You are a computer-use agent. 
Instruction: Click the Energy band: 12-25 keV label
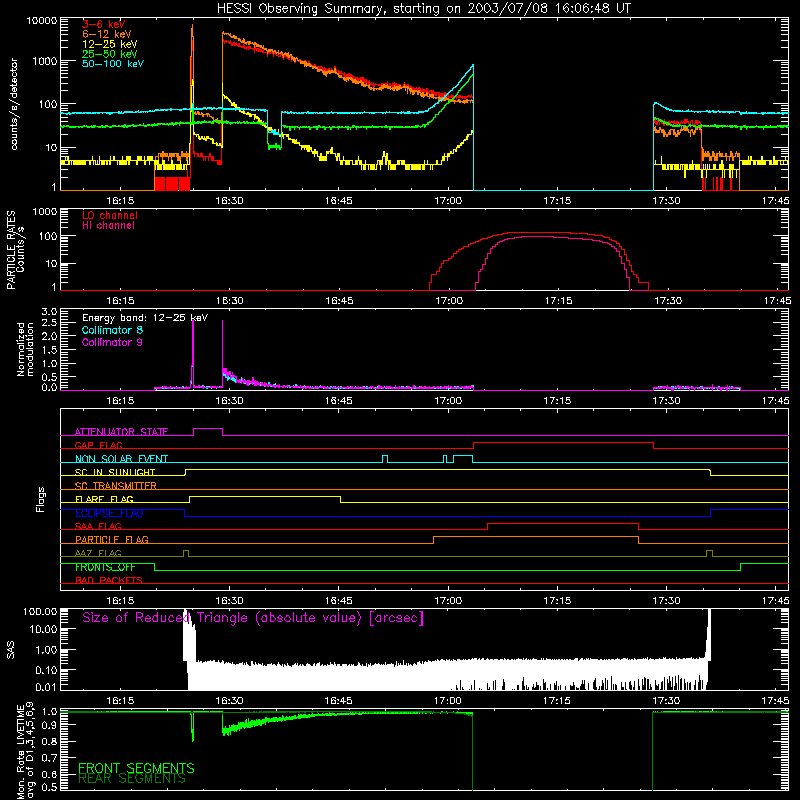pos(145,318)
